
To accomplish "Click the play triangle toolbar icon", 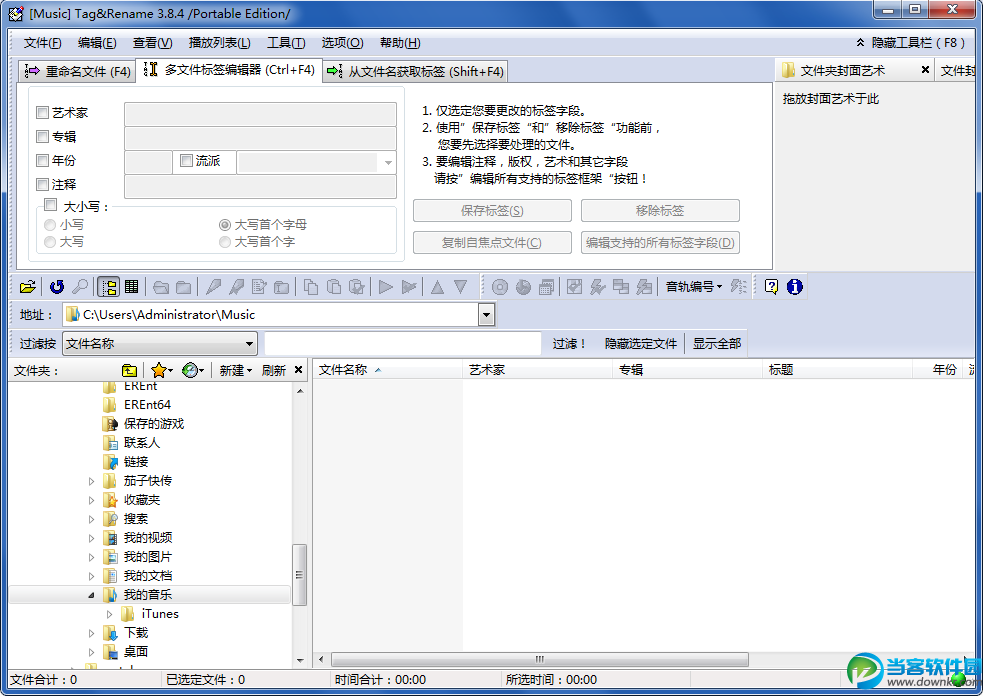I will point(386,287).
